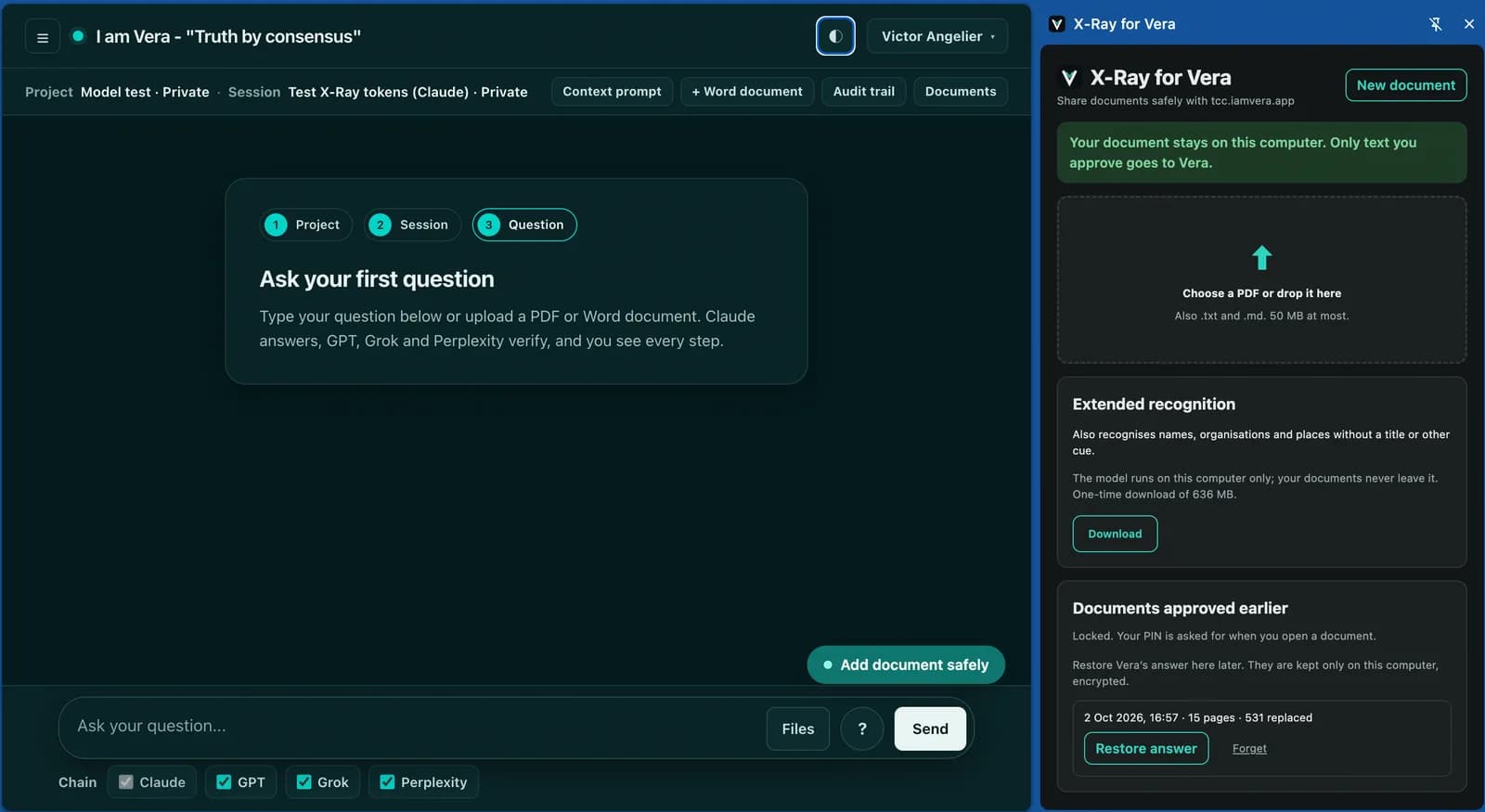Start a New document in X-Ray

pos(1406,85)
